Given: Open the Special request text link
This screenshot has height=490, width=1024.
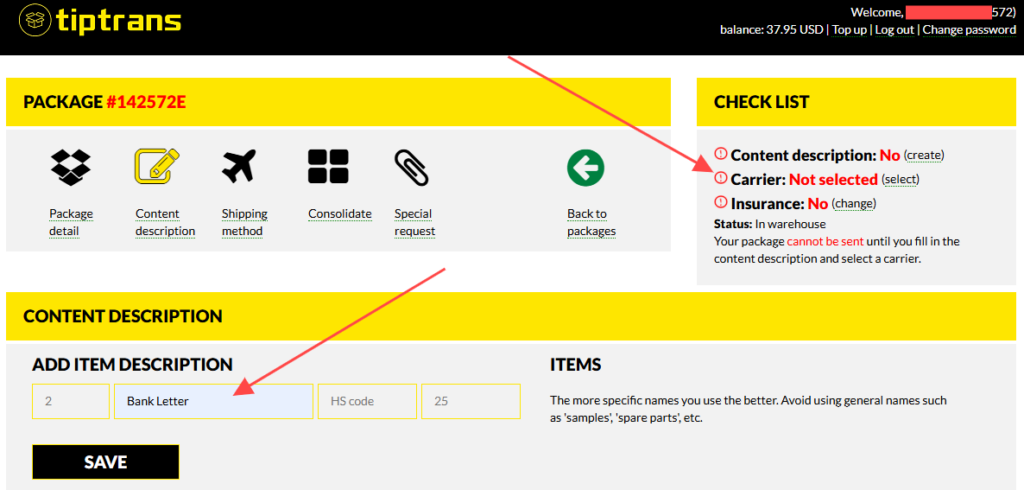Looking at the screenshot, I should tap(415, 223).
